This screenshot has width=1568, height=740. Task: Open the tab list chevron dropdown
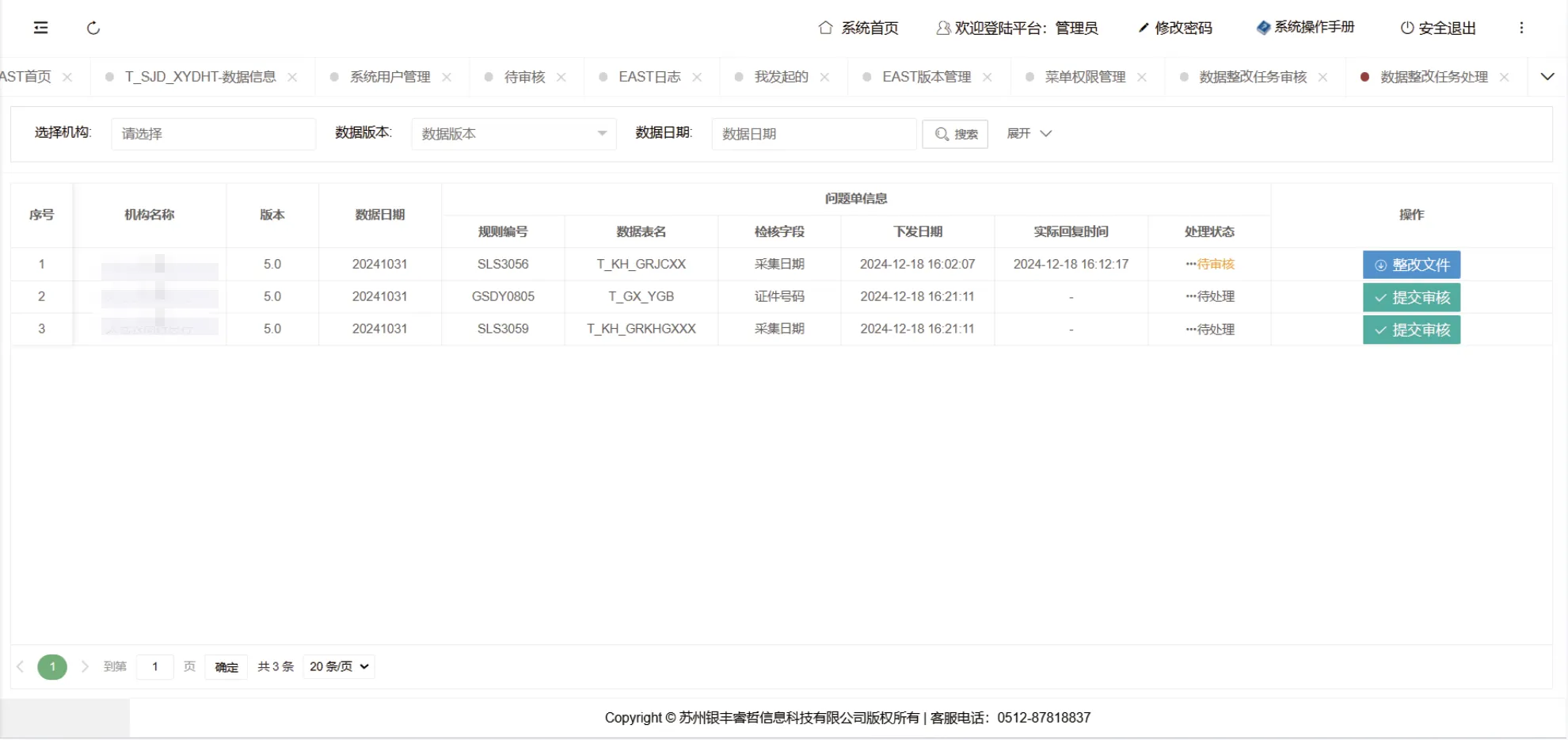(x=1547, y=77)
